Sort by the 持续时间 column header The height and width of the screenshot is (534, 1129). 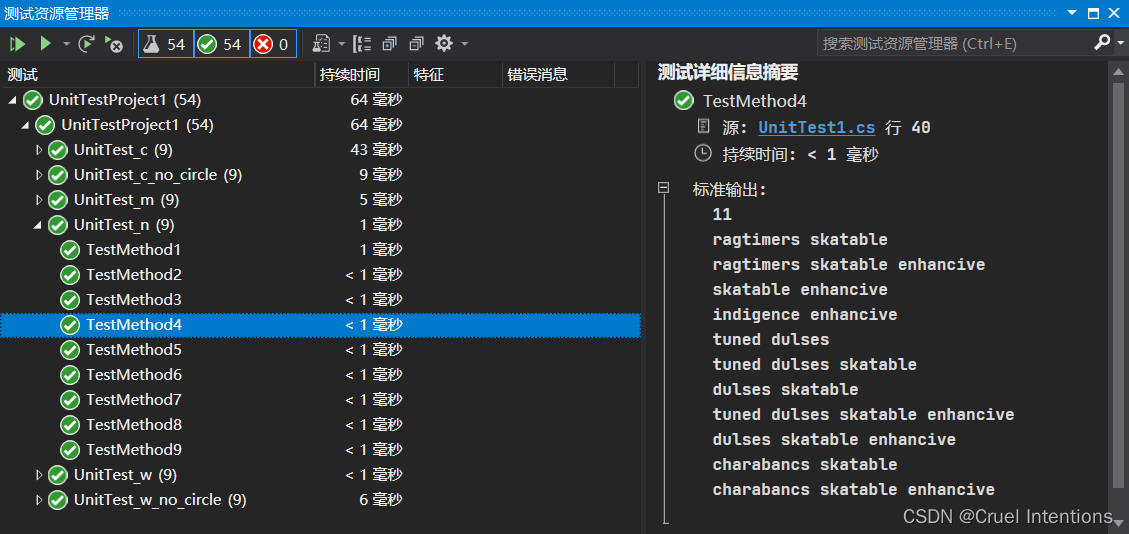(362, 74)
